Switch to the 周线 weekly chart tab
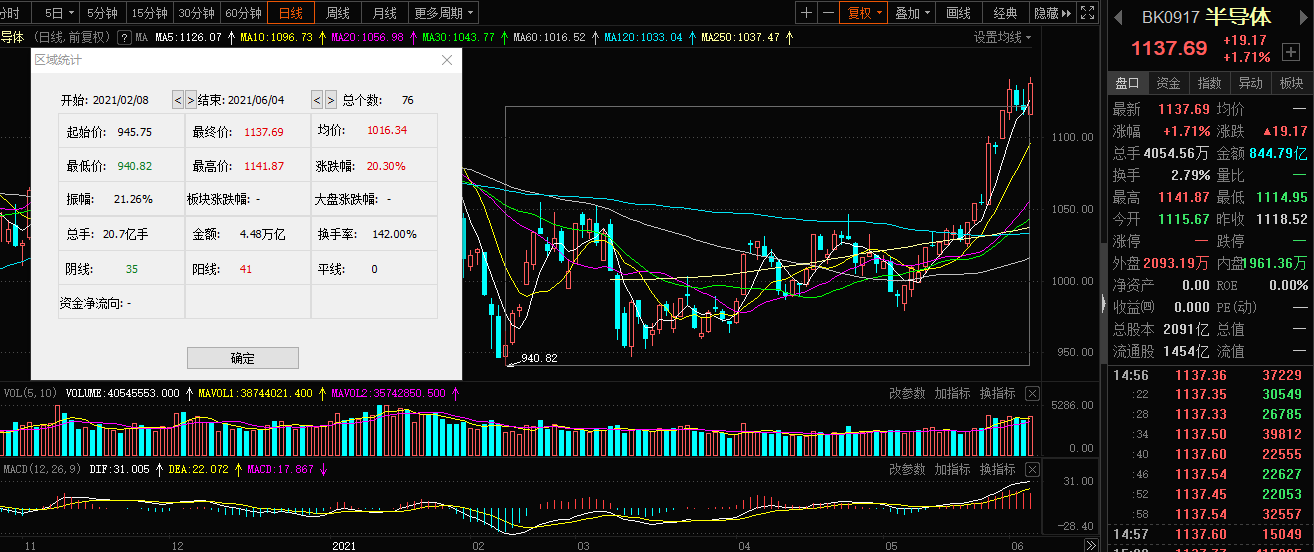Screen dimensions: 1314x552 click(x=338, y=13)
